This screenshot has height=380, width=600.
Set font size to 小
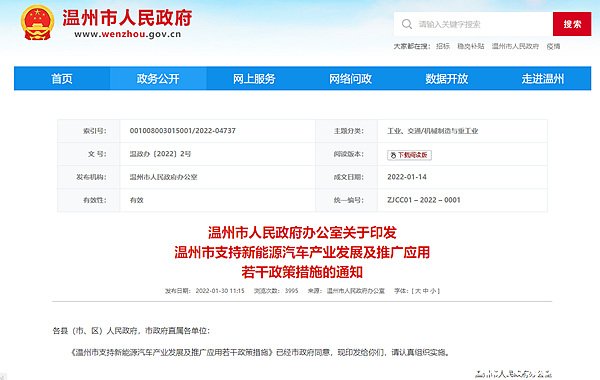[432, 291]
